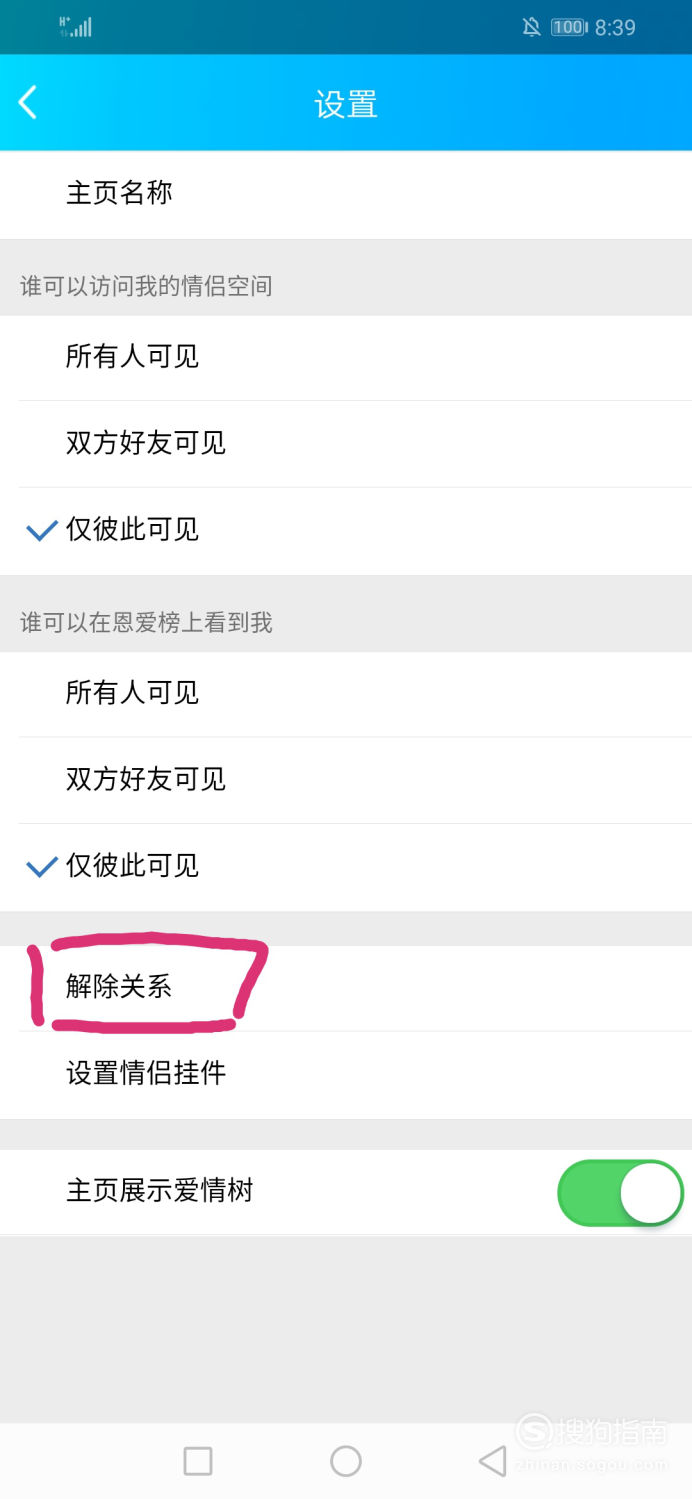The height and width of the screenshot is (1499, 692).
Task: Choose 仅彼此可见 under 恩爱榜 section
Action: [346, 867]
